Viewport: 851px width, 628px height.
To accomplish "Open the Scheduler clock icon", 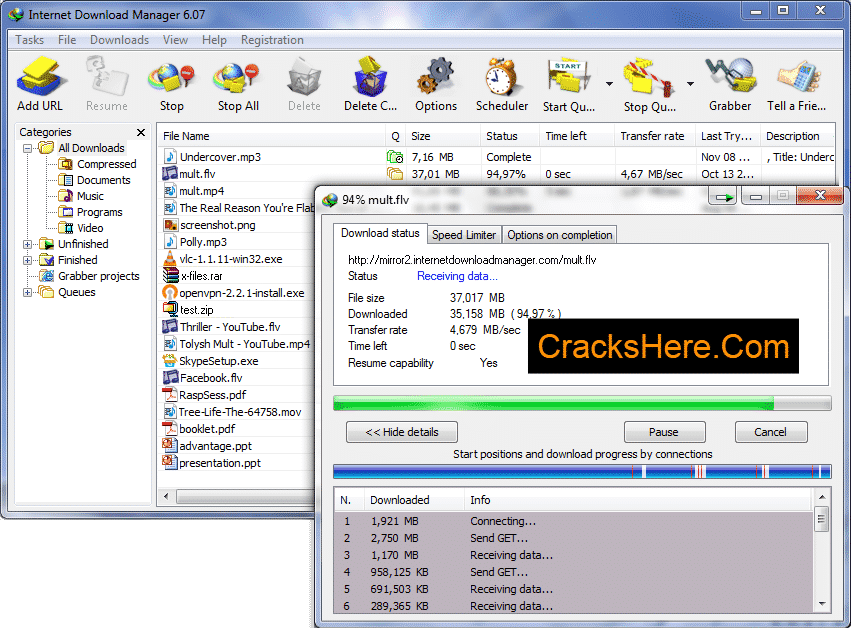I will tap(501, 77).
